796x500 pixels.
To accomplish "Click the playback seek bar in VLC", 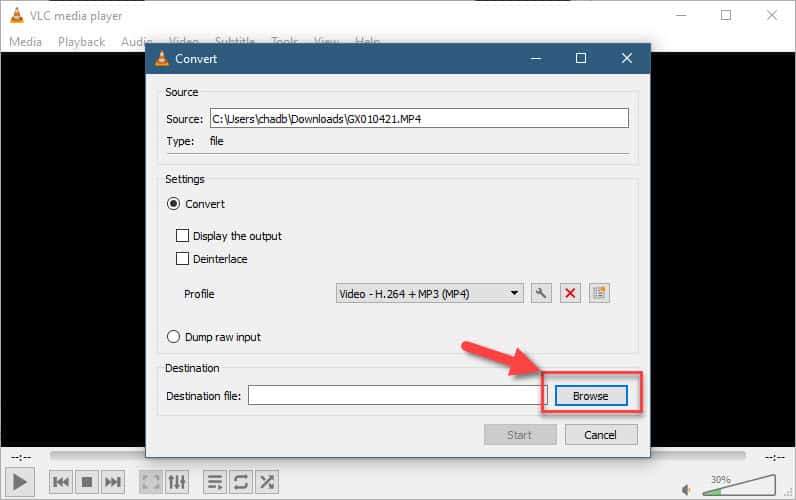I will pyautogui.click(x=397, y=455).
